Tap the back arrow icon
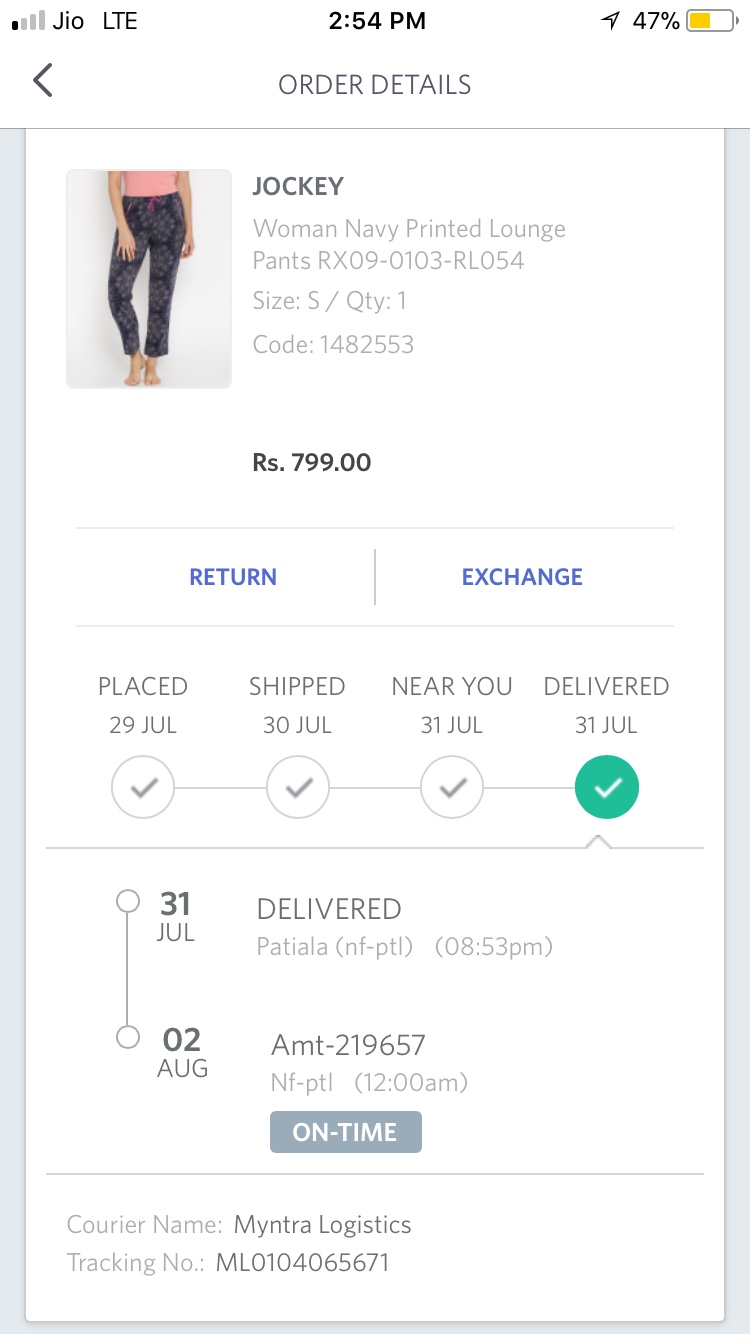 pos(42,80)
